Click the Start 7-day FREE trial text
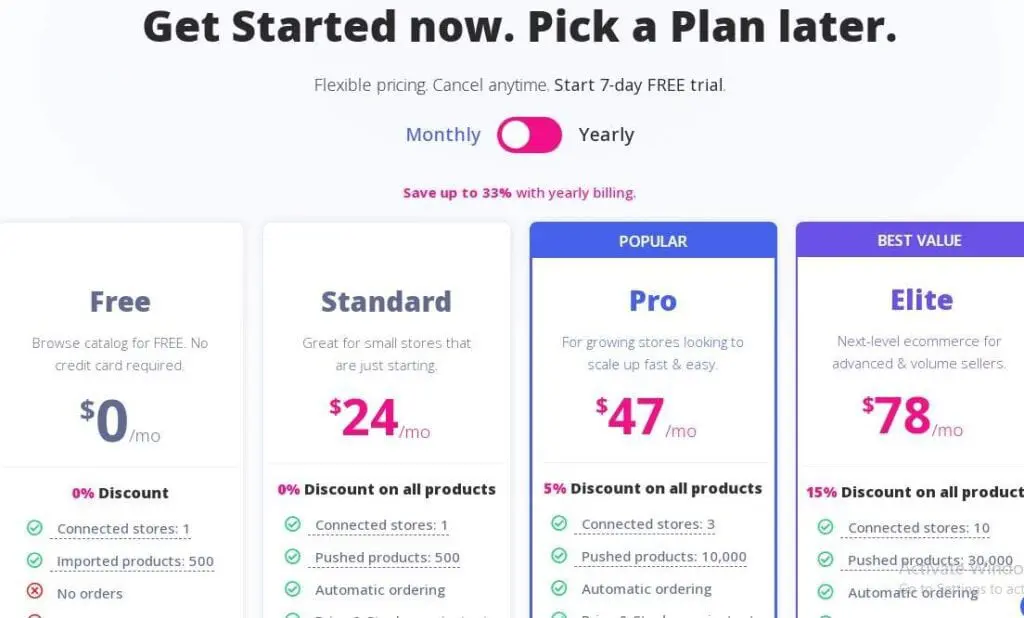Screen dimensions: 1024x618 [x=638, y=85]
